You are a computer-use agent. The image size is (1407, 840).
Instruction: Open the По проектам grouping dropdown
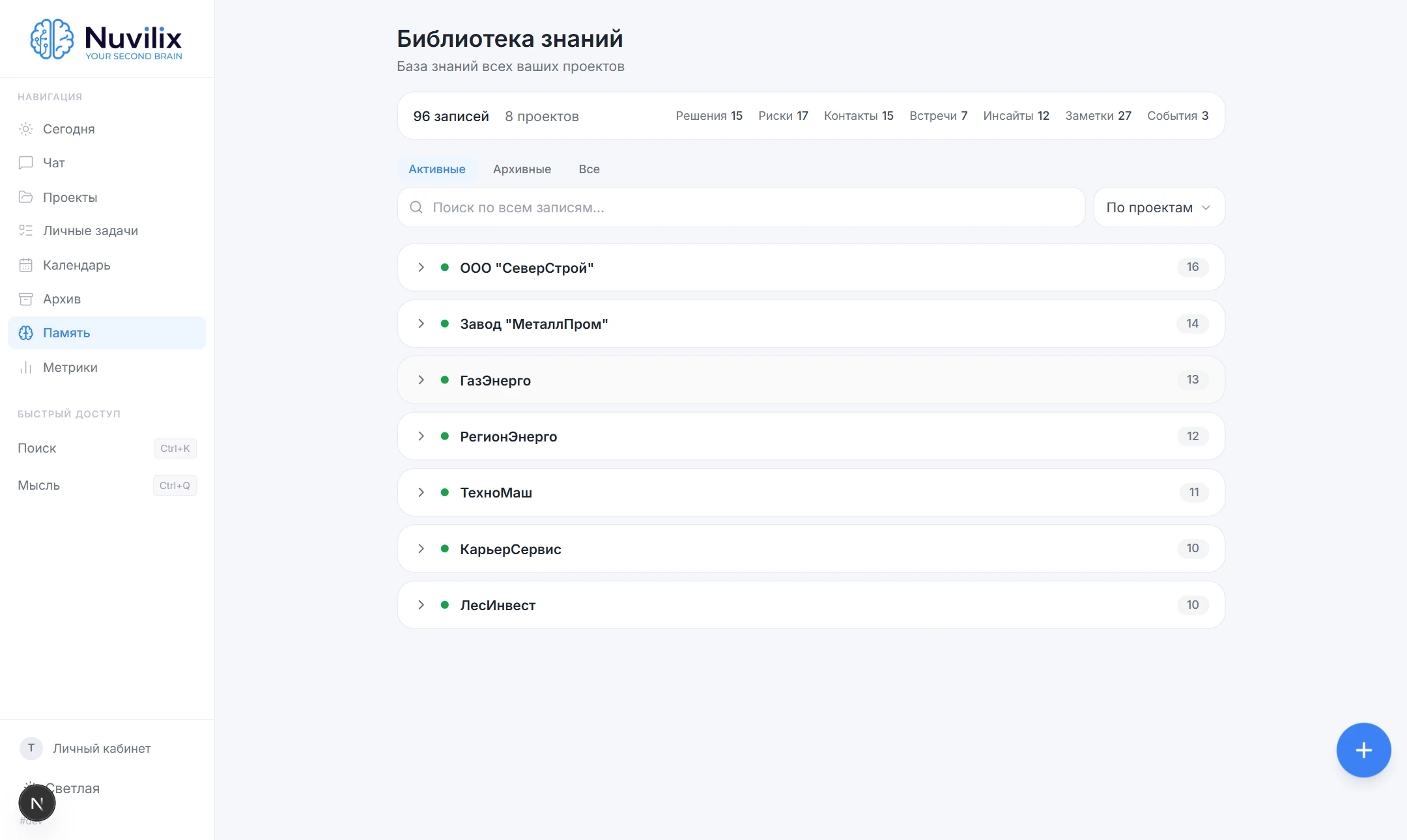pyautogui.click(x=1159, y=207)
